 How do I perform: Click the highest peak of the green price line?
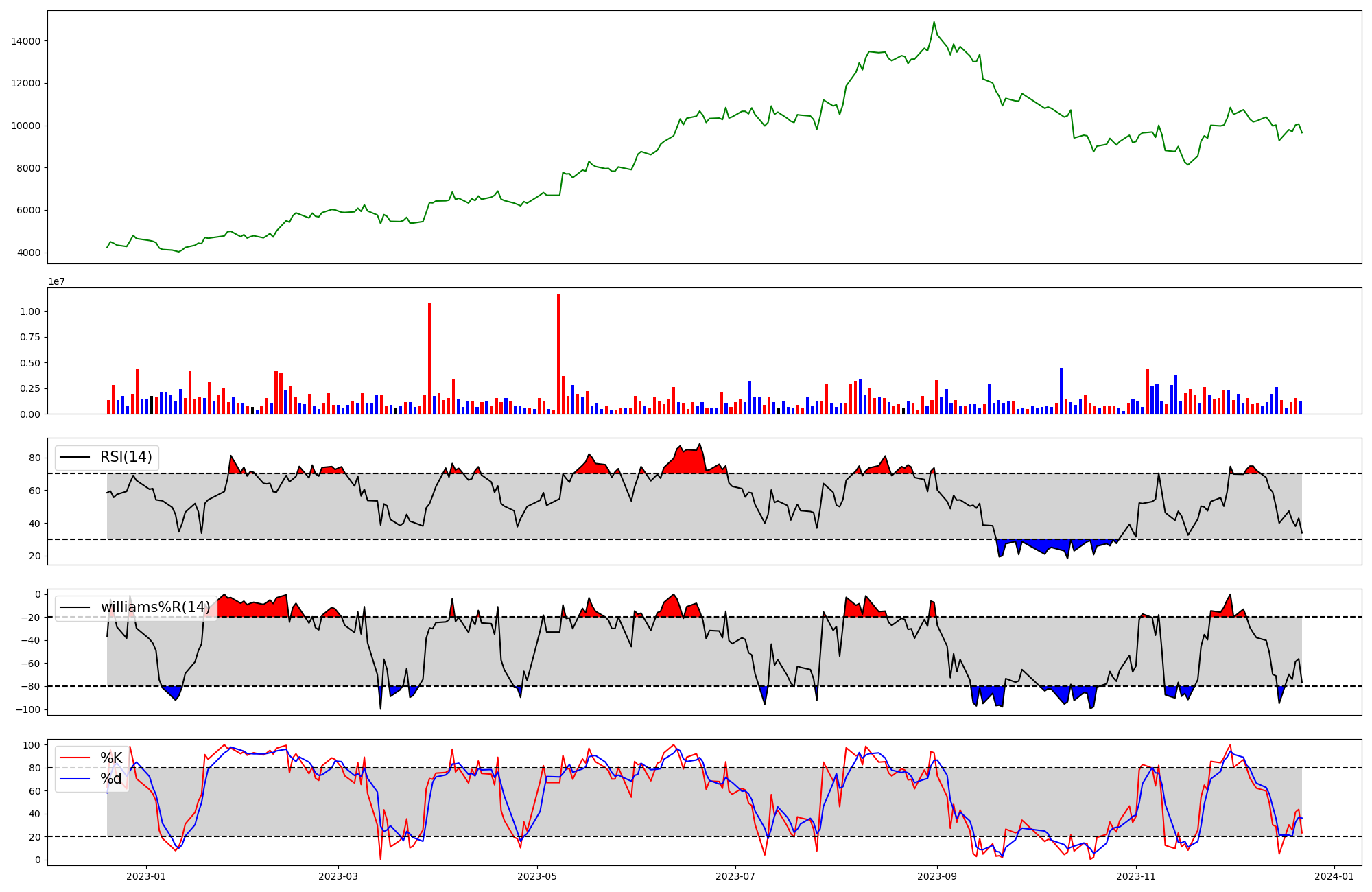point(934,23)
